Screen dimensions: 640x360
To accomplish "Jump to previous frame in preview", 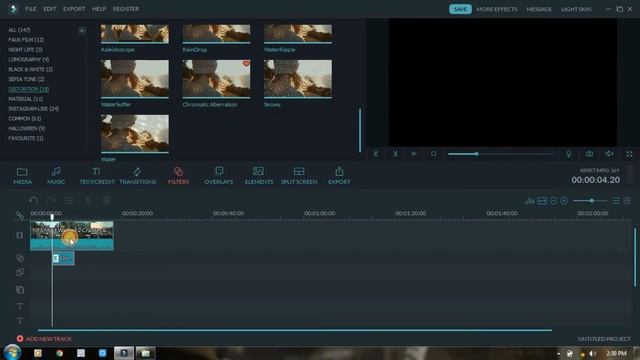I will (x=376, y=154).
